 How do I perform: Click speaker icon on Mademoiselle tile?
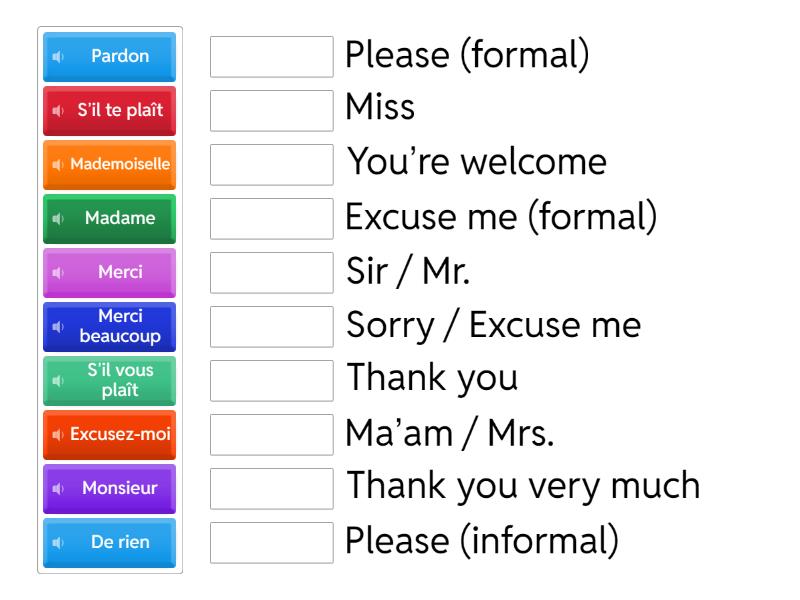pos(58,165)
